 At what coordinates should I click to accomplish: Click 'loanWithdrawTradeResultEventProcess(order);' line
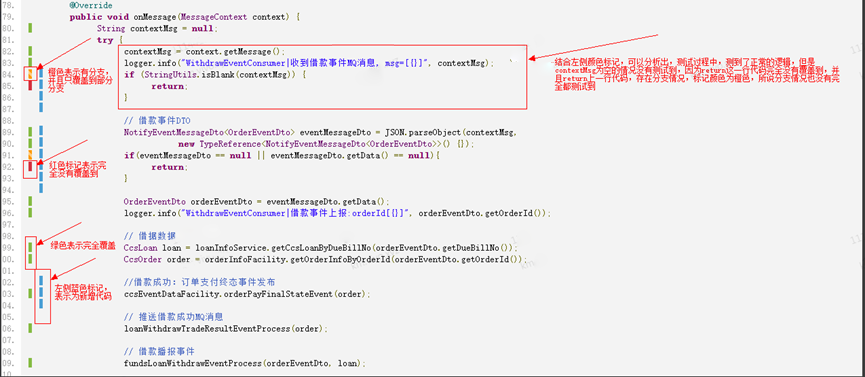pos(226,329)
